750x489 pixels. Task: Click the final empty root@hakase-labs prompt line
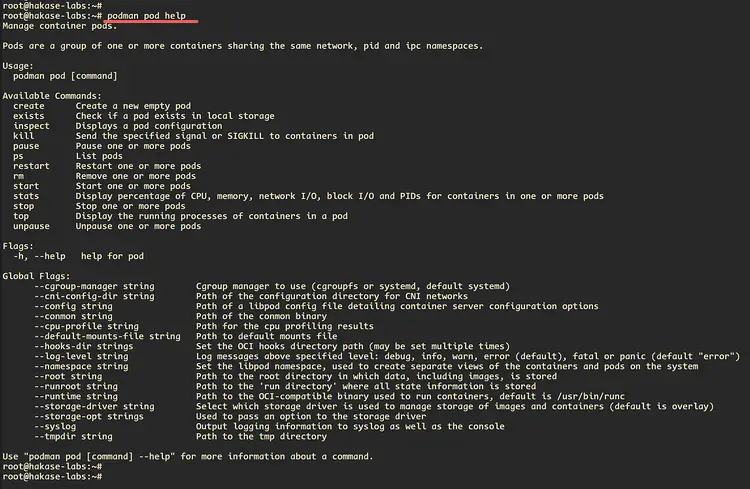click(x=52, y=477)
